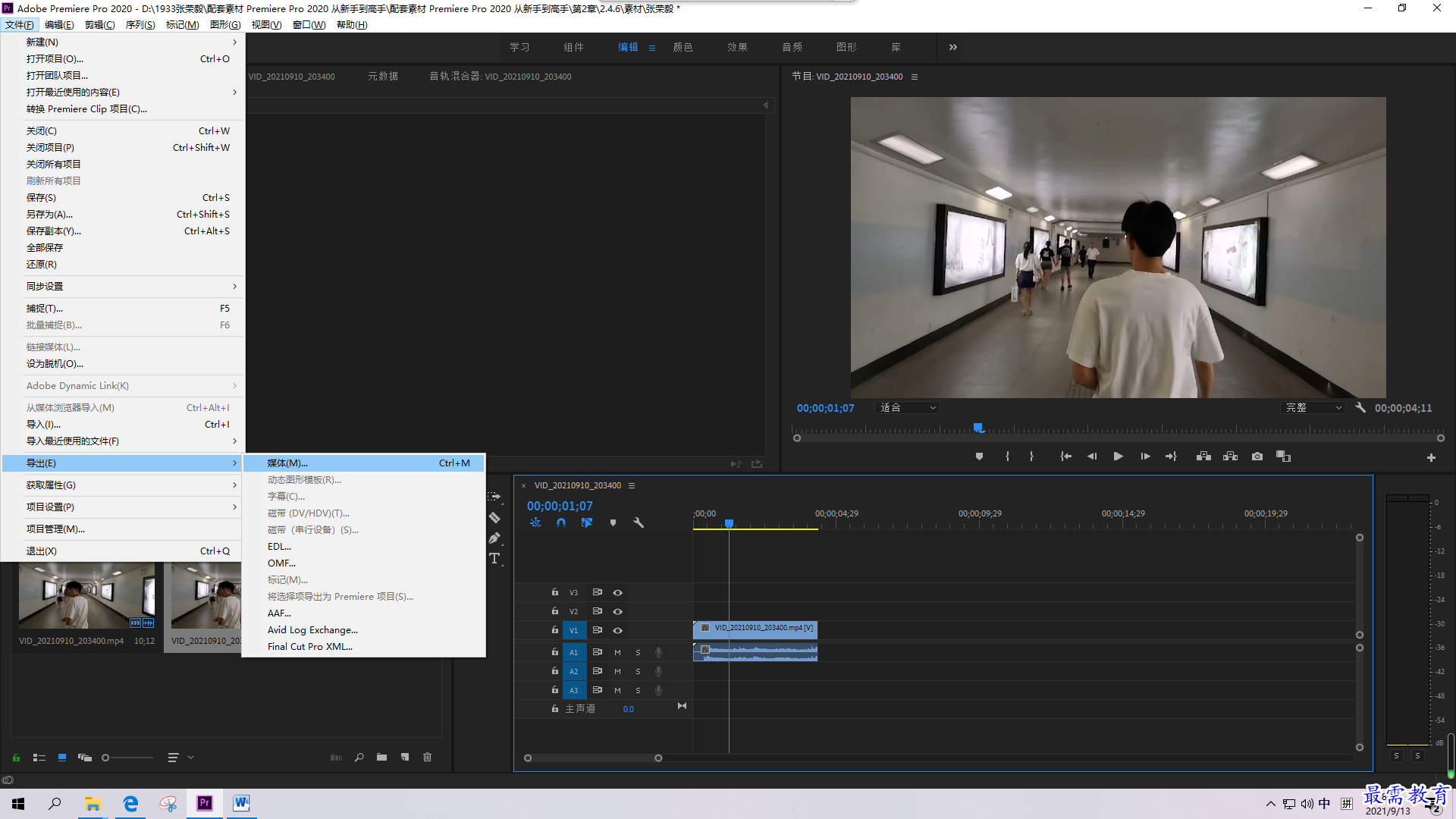Select the Pen tool in tools panel

coord(494,538)
